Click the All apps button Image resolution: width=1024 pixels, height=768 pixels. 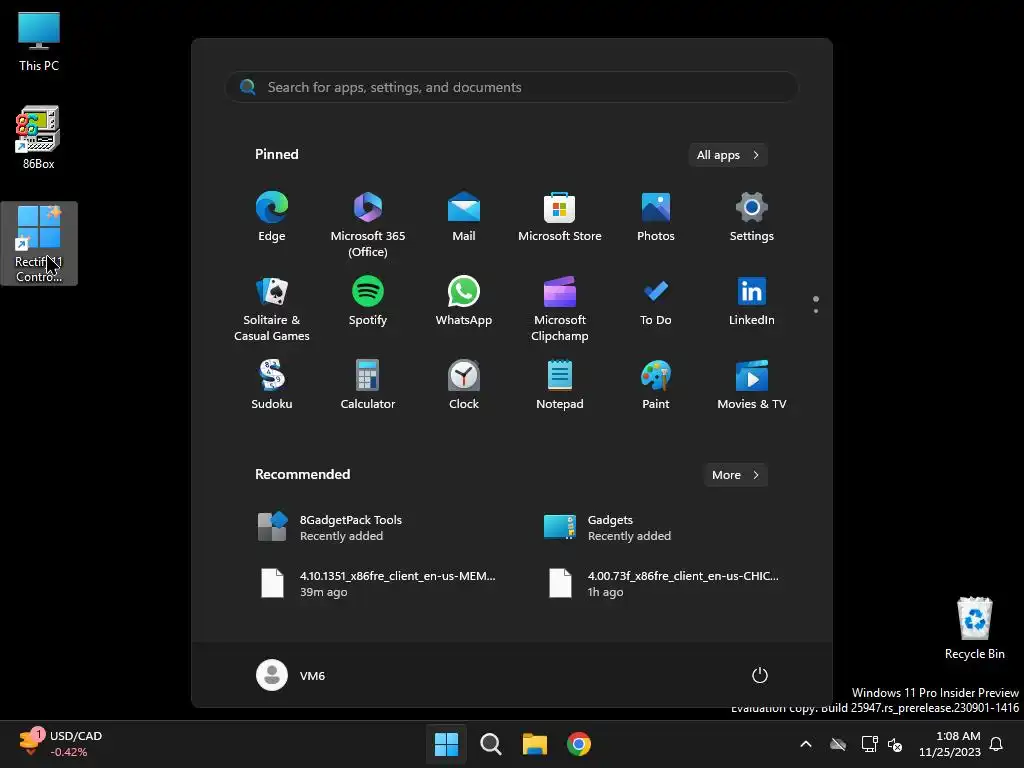pyautogui.click(x=728, y=155)
